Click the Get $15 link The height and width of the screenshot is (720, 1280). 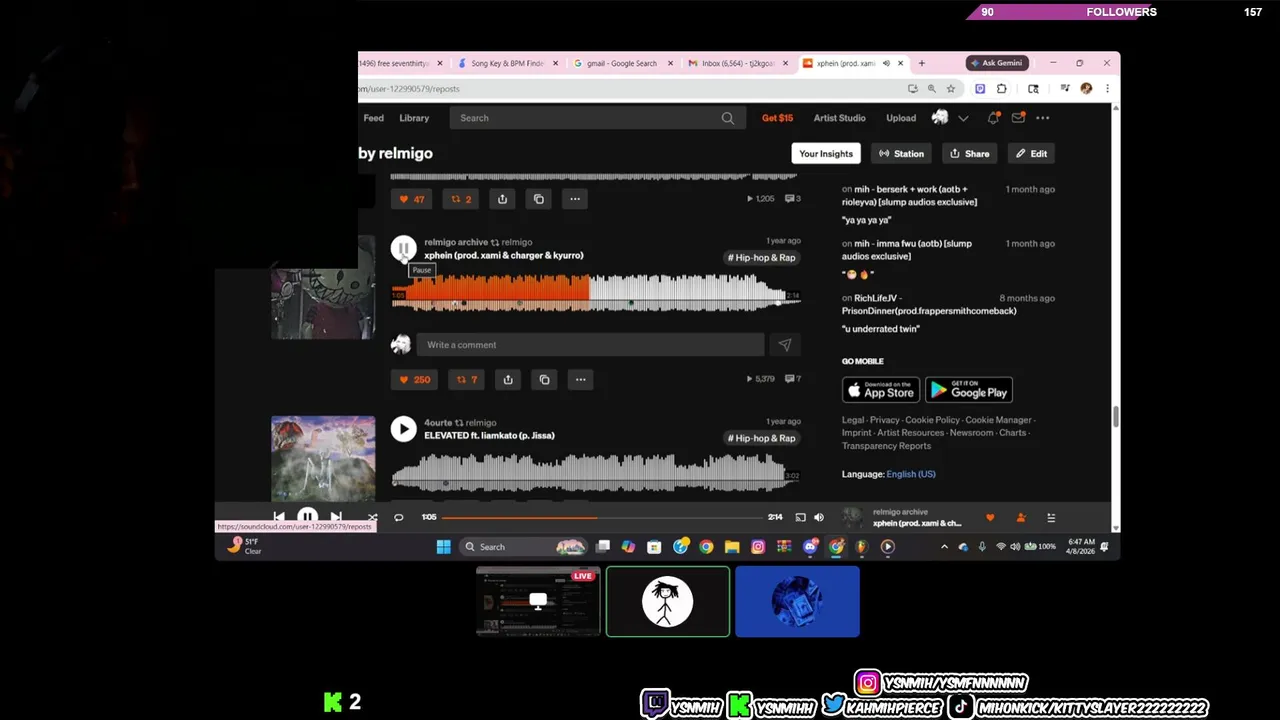click(777, 118)
